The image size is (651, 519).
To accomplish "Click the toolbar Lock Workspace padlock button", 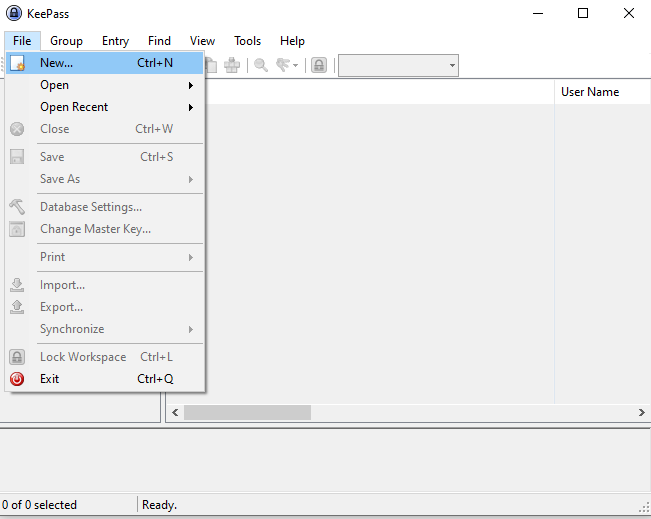I will pos(319,65).
